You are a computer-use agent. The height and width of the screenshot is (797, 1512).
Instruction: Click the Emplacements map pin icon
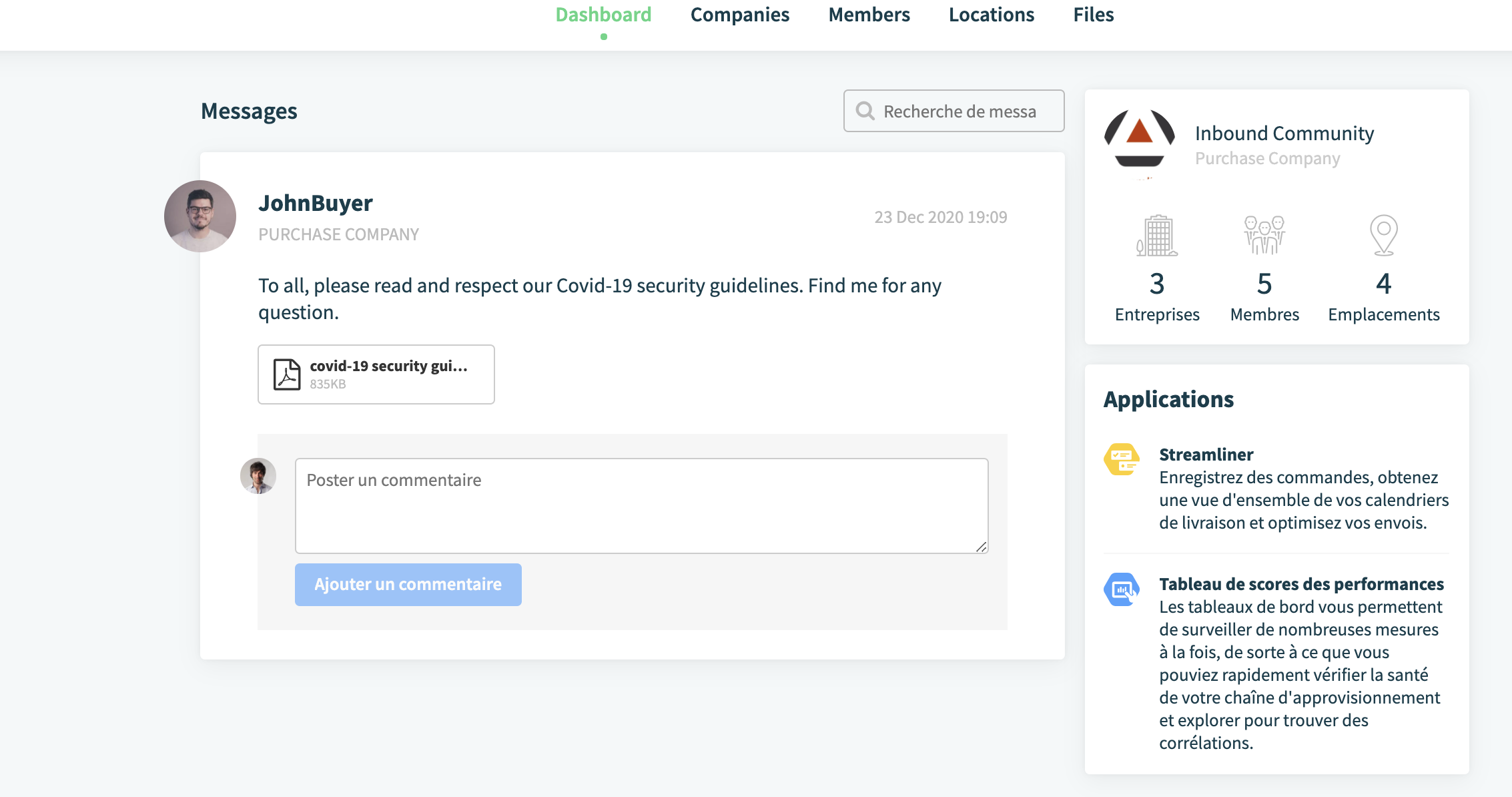pyautogui.click(x=1384, y=235)
